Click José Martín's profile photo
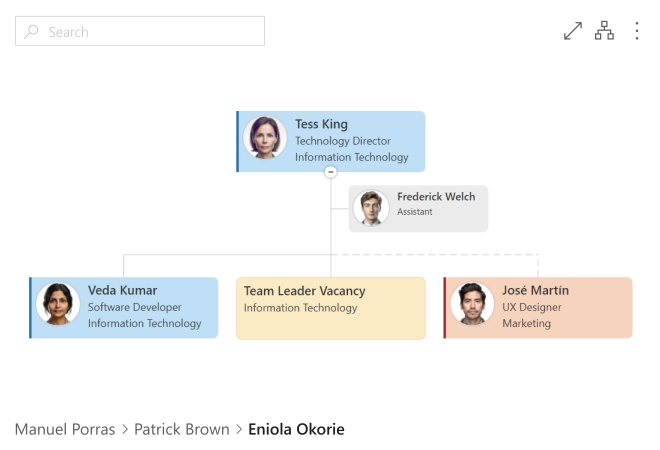The image size is (660, 450). click(x=472, y=304)
